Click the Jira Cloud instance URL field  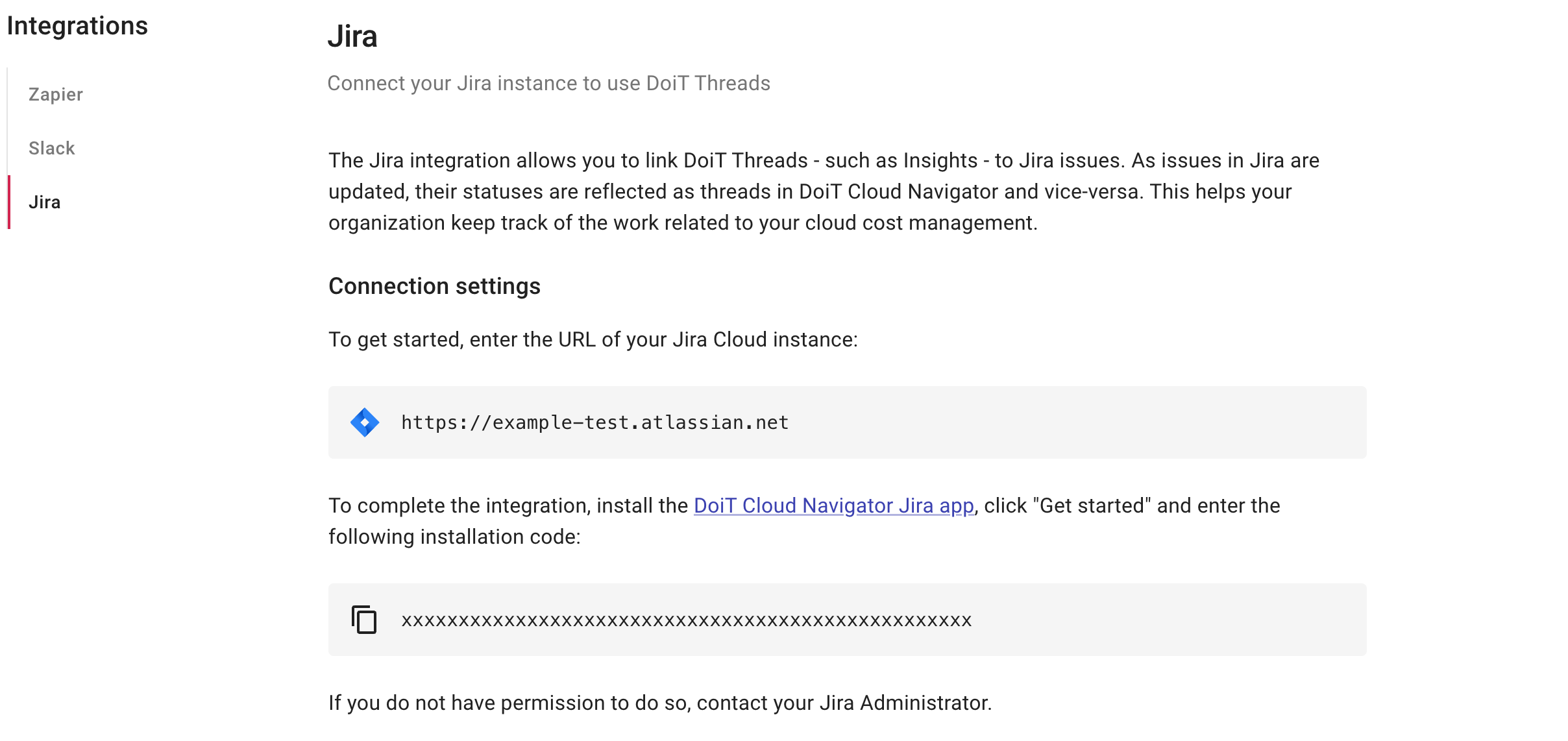844,422
